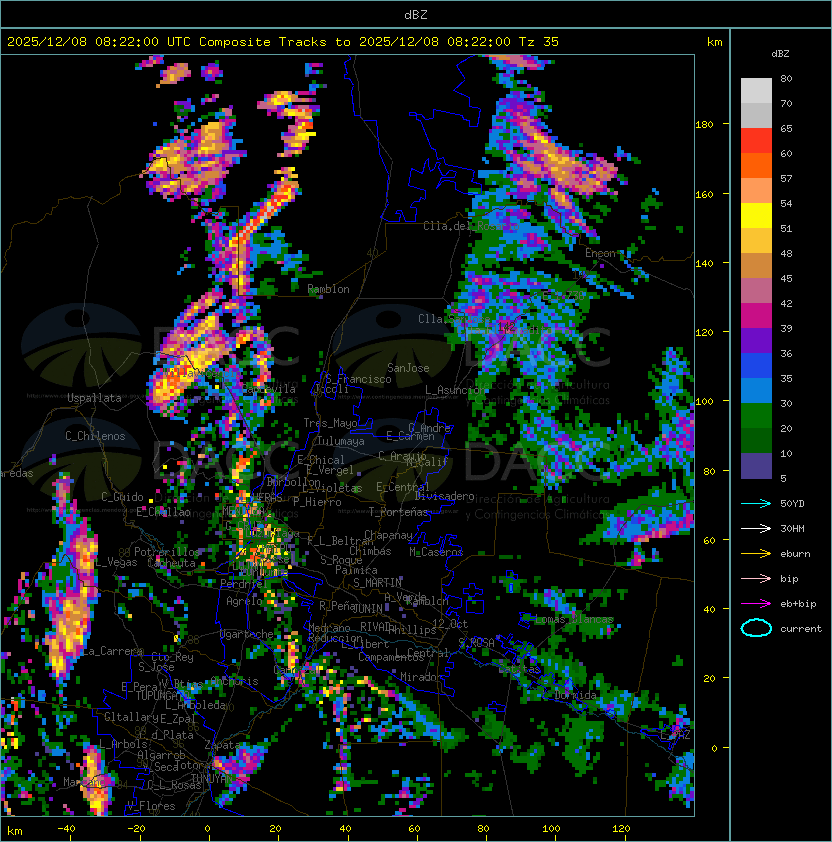This screenshot has height=842, width=832.
Task: Click the 'C_Guido' map label
Action: 122,497
